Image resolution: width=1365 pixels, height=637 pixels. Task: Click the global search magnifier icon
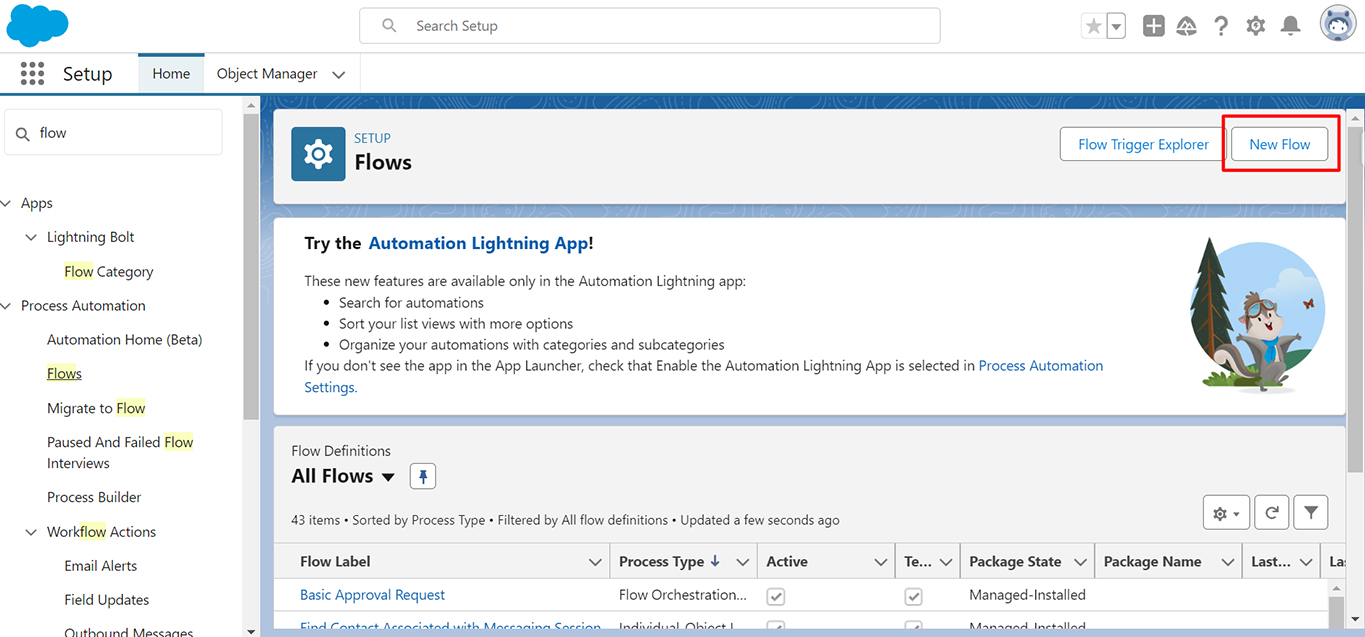(390, 26)
